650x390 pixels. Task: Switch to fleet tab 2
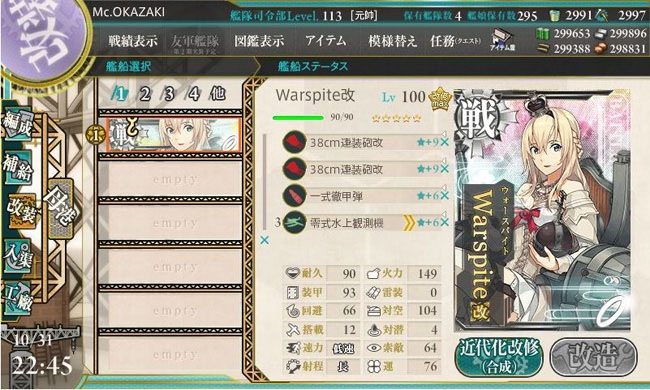click(144, 94)
